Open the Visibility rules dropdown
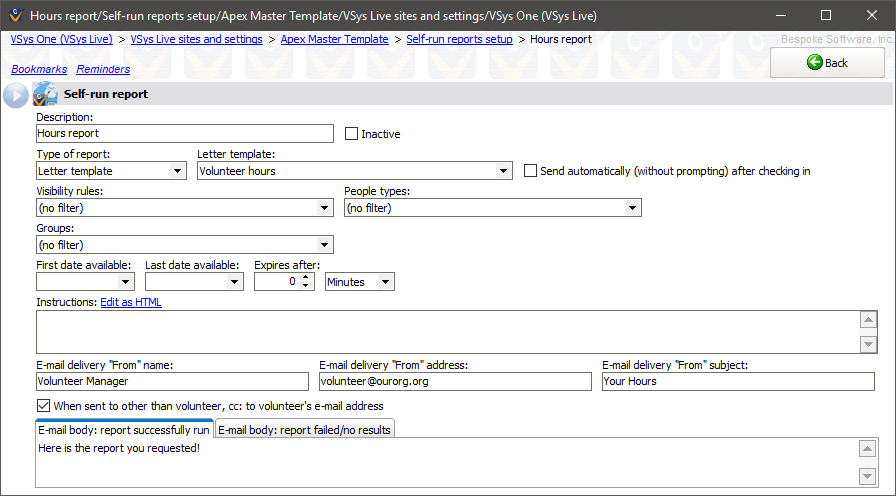Viewport: 896px width, 496px height. (325, 208)
